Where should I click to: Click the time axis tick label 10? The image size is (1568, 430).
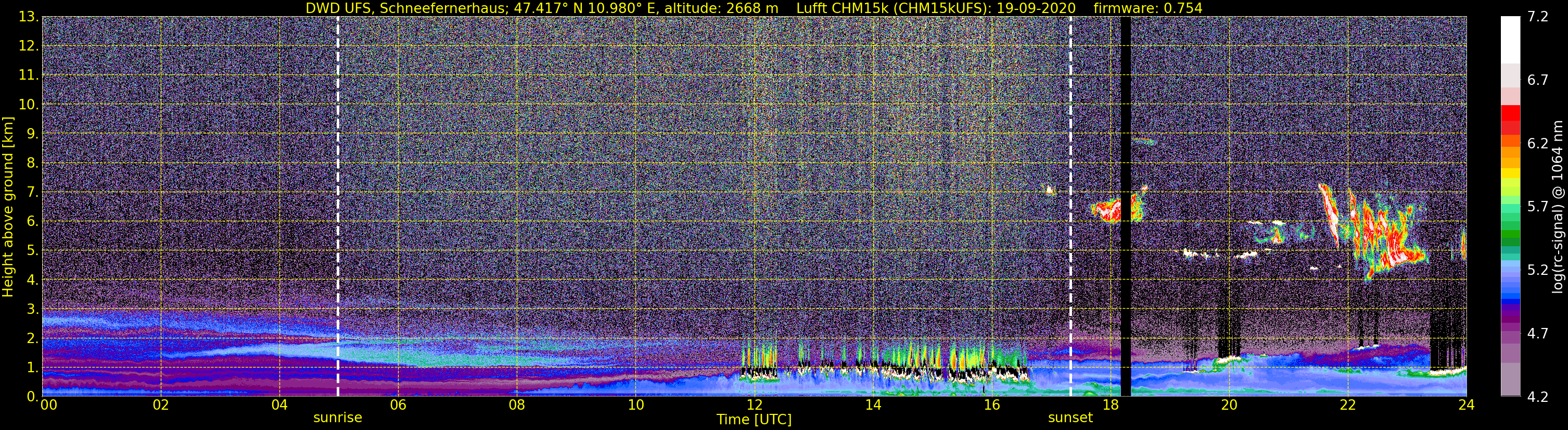pyautogui.click(x=635, y=405)
